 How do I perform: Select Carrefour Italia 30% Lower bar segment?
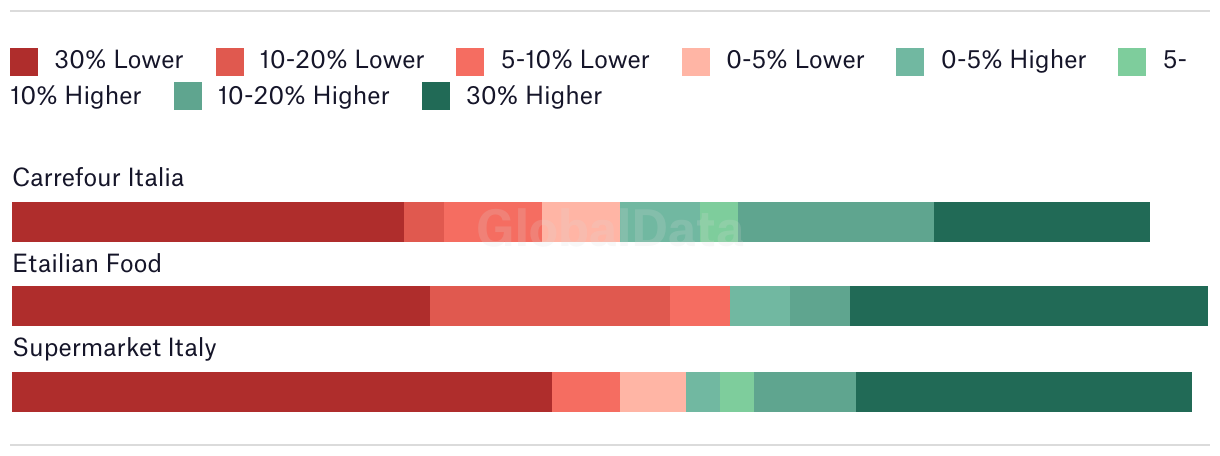coord(208,222)
